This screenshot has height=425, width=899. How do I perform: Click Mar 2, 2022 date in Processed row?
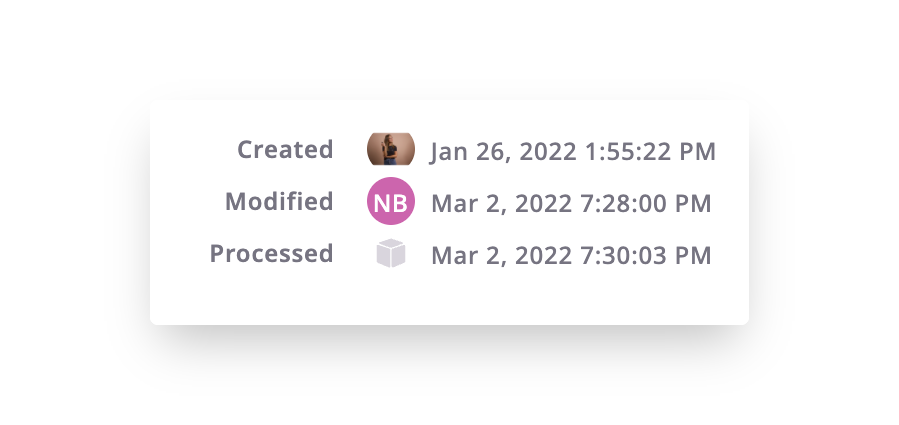pos(502,256)
